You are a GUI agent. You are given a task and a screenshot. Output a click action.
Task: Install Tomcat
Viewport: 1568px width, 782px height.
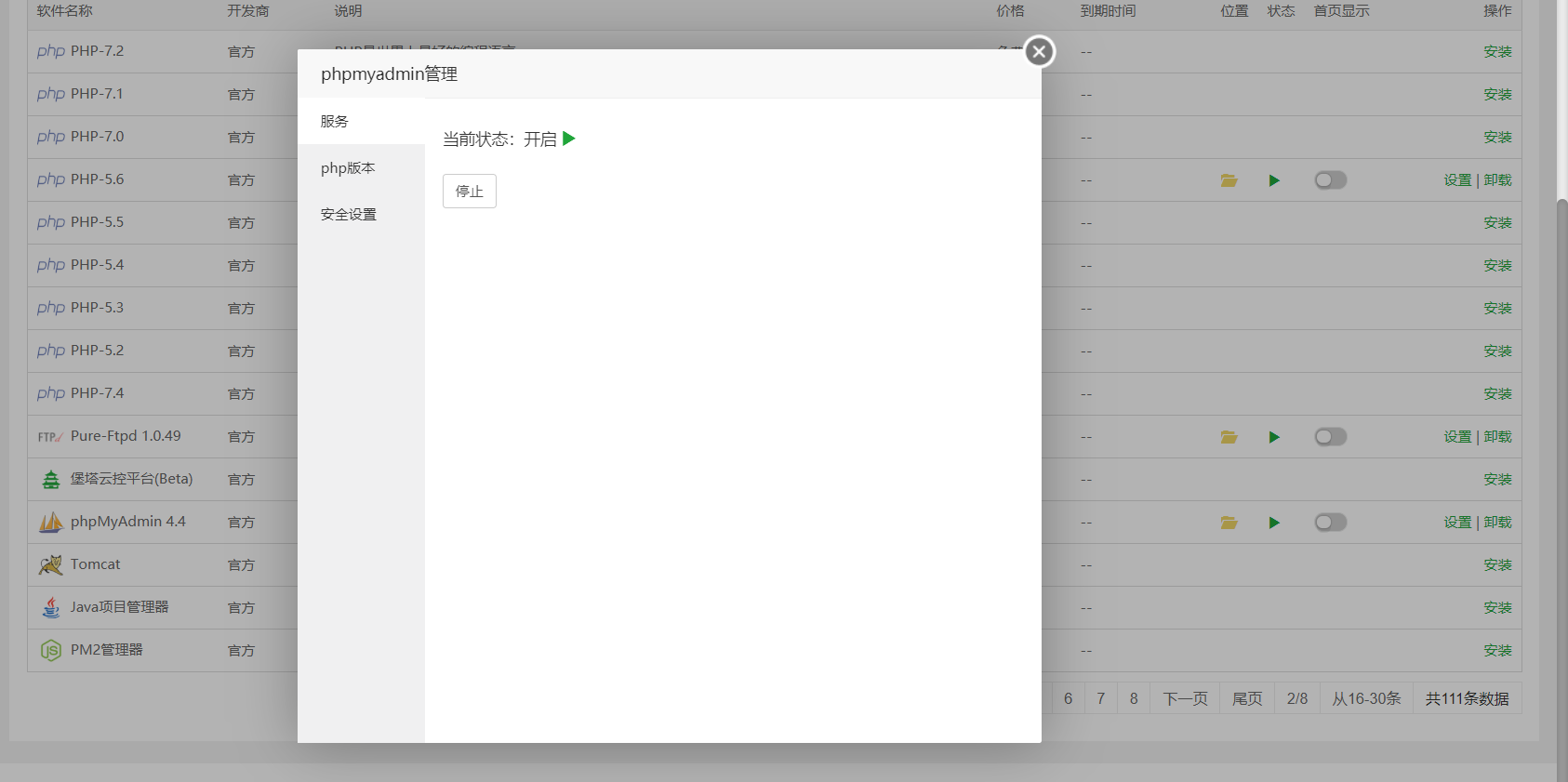(1497, 565)
